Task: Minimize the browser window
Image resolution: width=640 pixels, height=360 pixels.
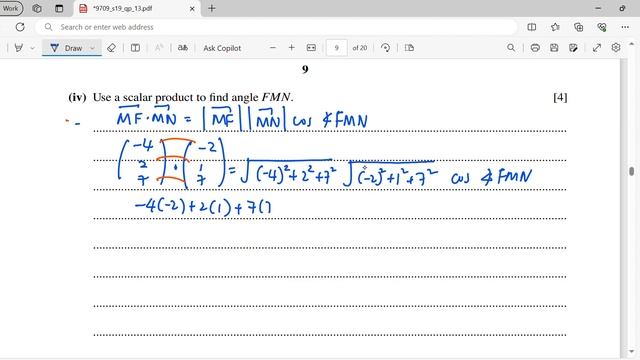Action: 598,8
